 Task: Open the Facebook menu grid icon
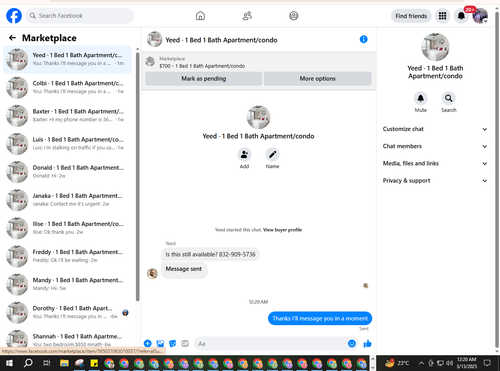[x=442, y=16]
